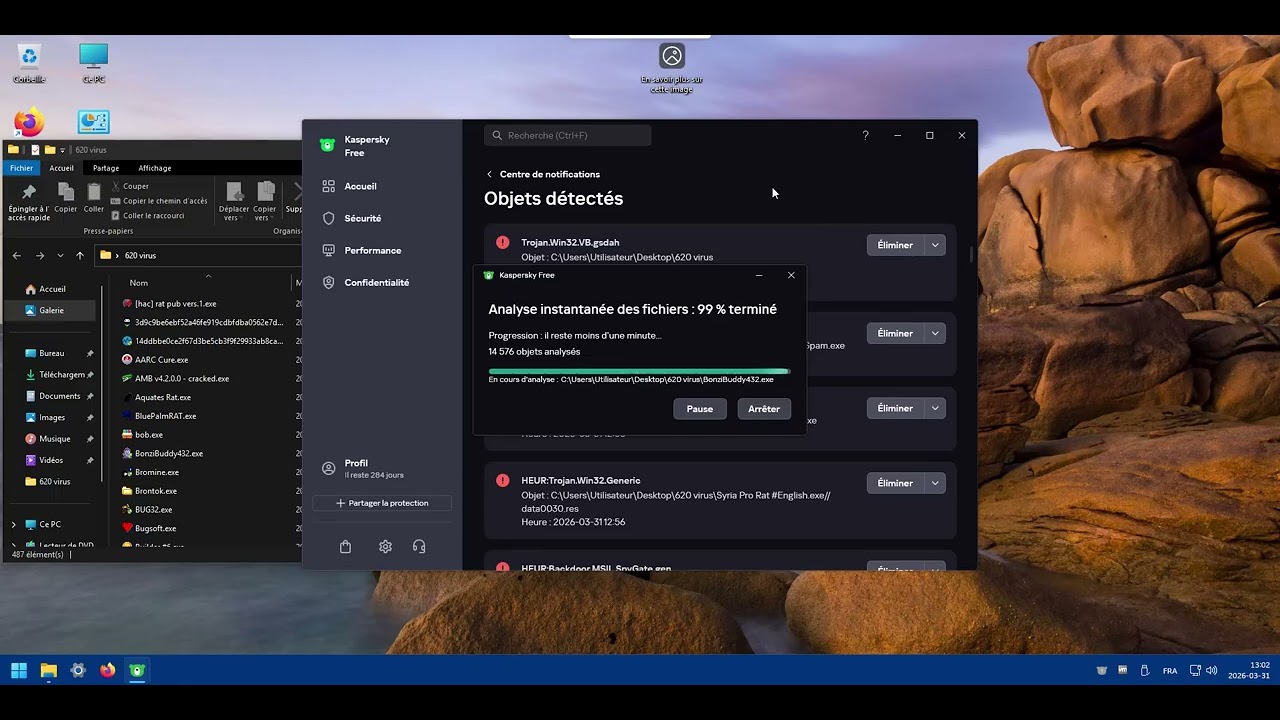1280x720 pixels.
Task: Pause the instant file scan
Action: click(700, 409)
